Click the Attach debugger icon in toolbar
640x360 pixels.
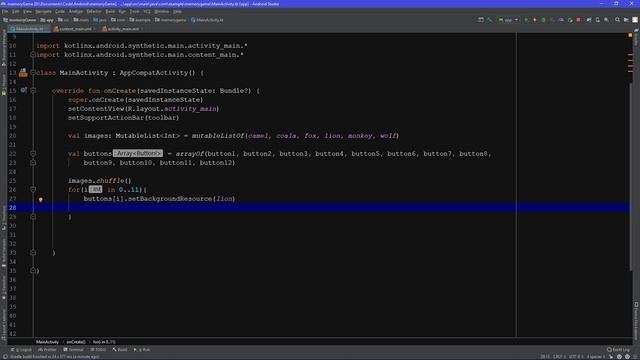coord(570,20)
